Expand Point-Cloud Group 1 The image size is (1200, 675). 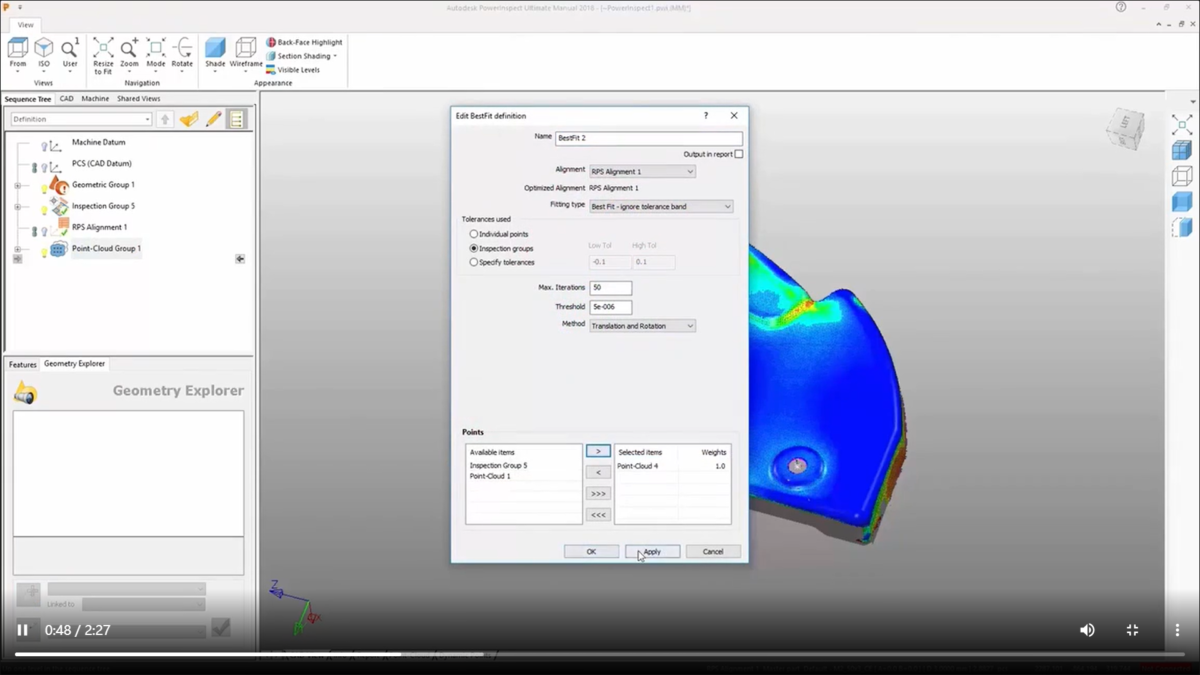coord(17,249)
